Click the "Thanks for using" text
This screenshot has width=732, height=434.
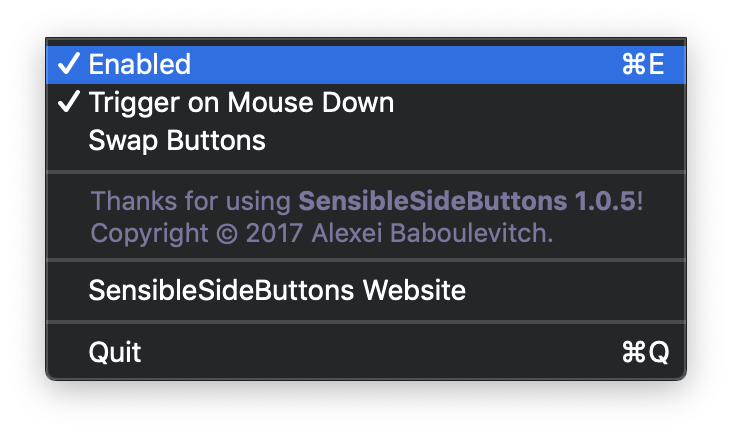pos(192,201)
